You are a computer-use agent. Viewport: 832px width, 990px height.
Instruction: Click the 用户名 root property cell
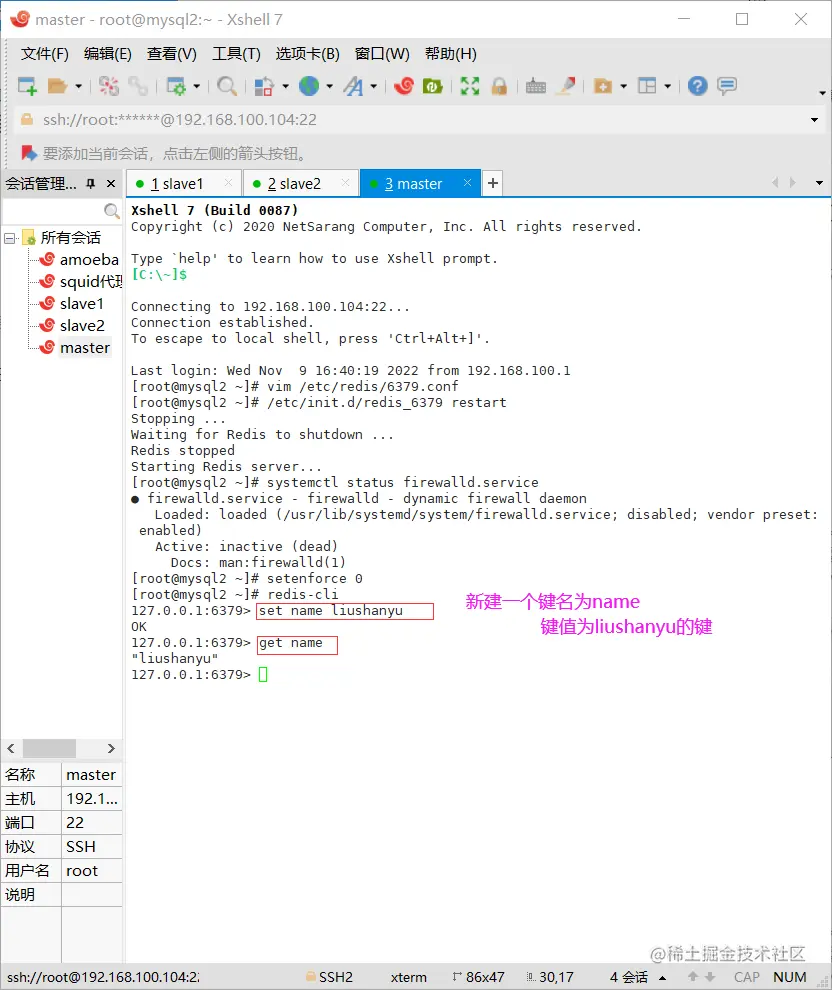pyautogui.click(x=92, y=871)
